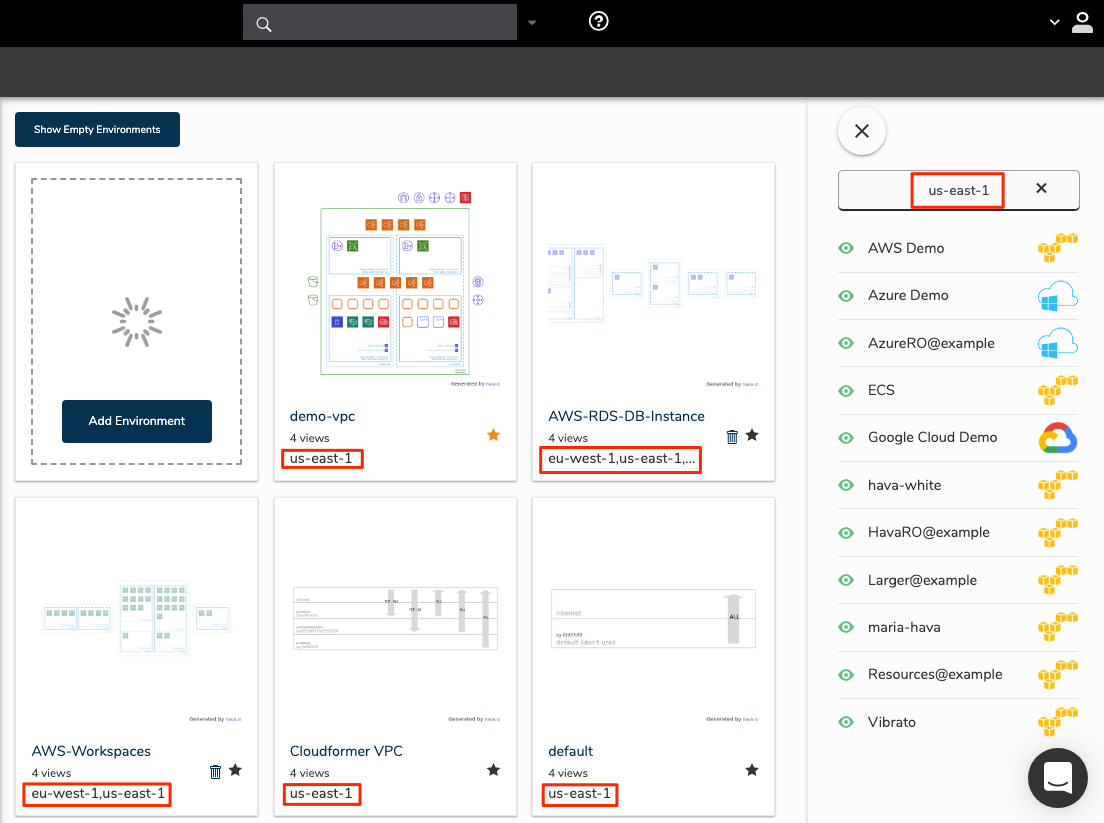The height and width of the screenshot is (823, 1104).
Task: Select HavaRO@example from the sidebar list
Action: [x=928, y=532]
